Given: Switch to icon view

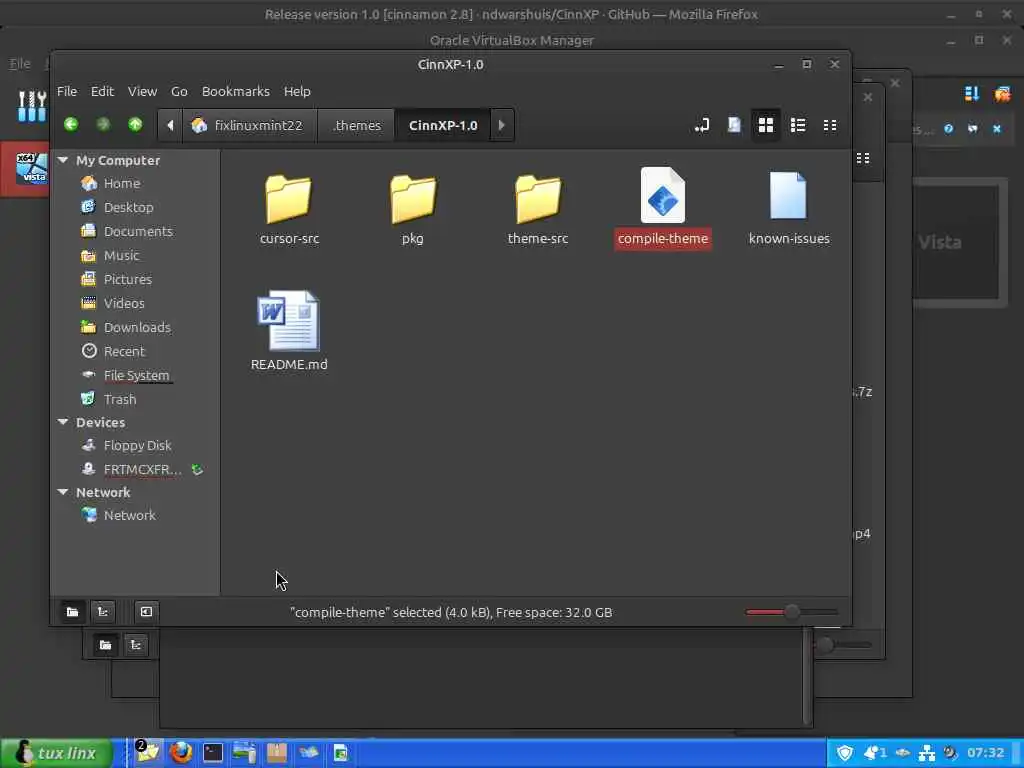Looking at the screenshot, I should [765, 125].
